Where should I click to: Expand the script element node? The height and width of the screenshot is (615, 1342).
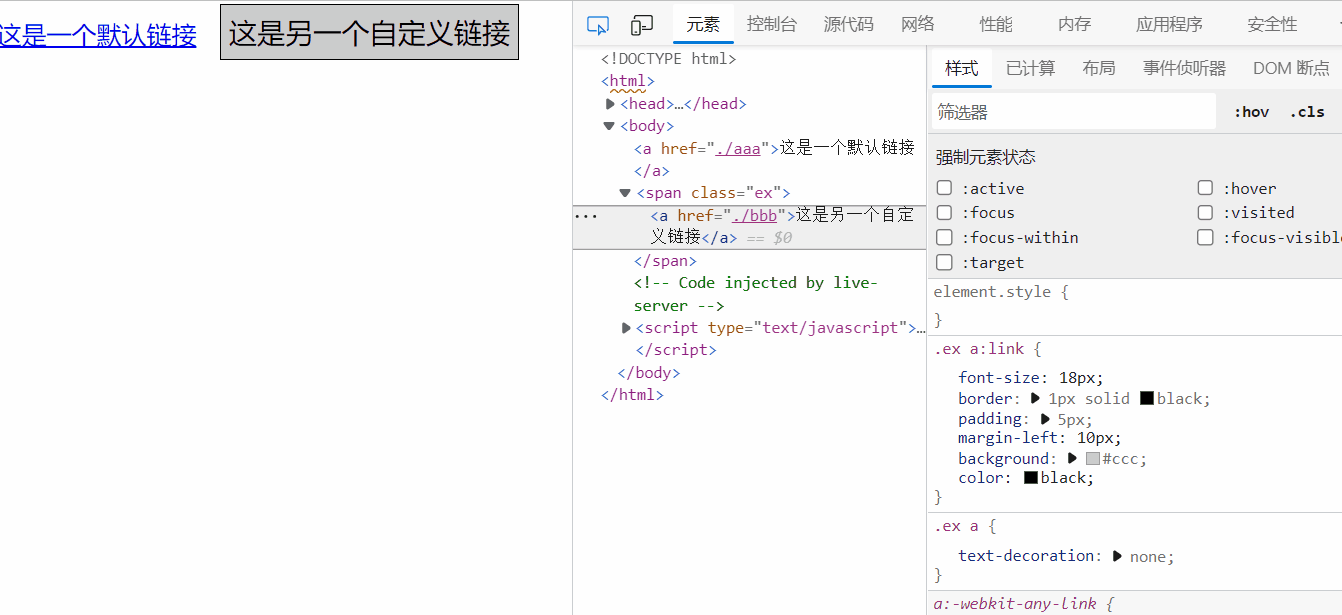626,328
